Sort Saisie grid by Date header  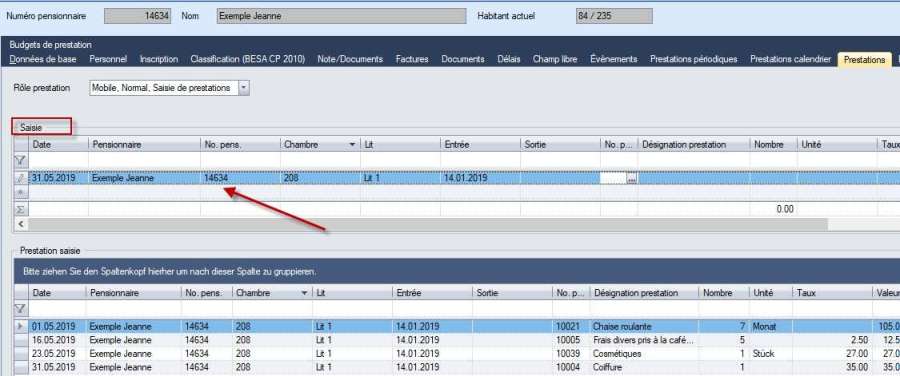coord(59,145)
